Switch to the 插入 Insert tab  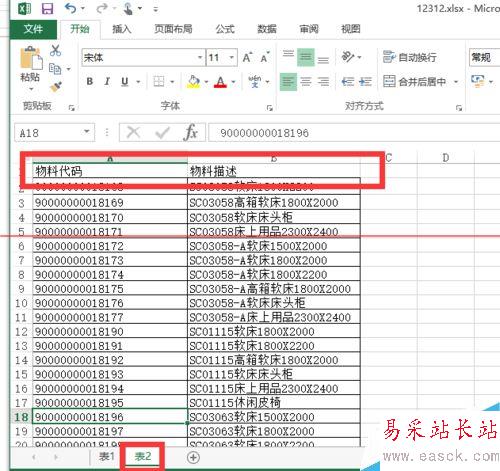(121, 29)
